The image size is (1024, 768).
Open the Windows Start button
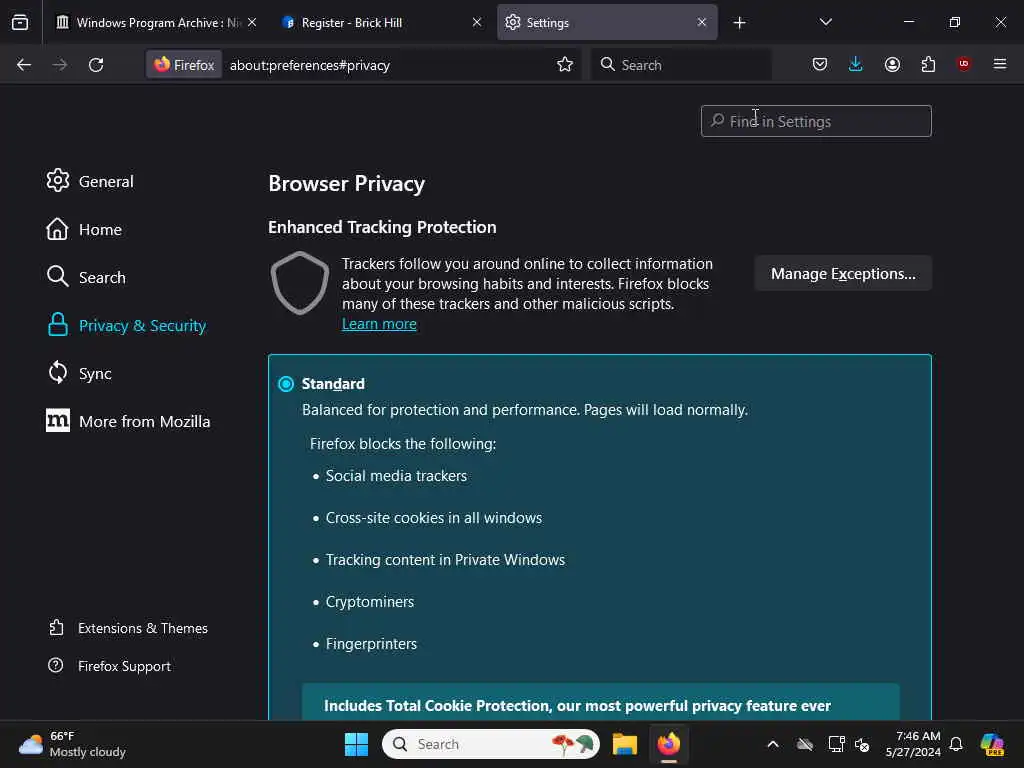pyautogui.click(x=356, y=744)
